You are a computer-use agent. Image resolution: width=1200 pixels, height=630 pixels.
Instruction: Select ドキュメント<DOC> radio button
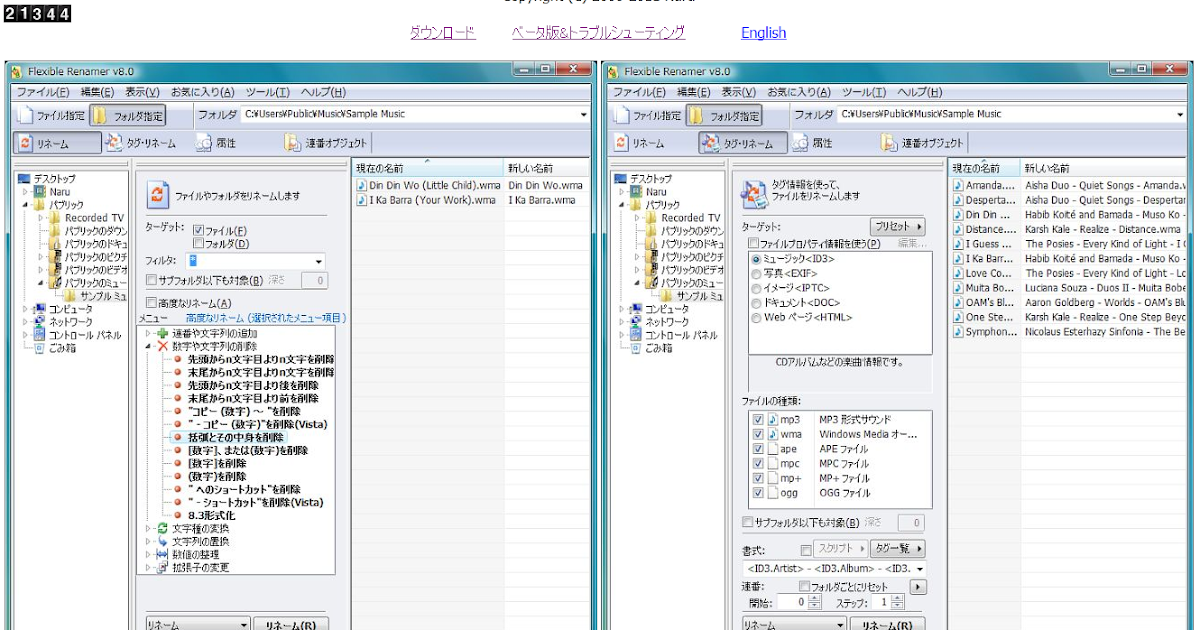click(x=756, y=303)
